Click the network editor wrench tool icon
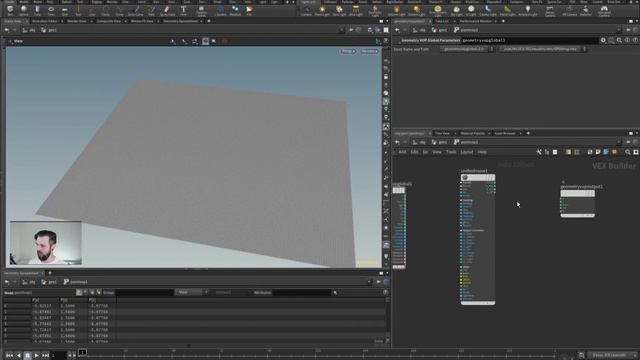 click(539, 152)
